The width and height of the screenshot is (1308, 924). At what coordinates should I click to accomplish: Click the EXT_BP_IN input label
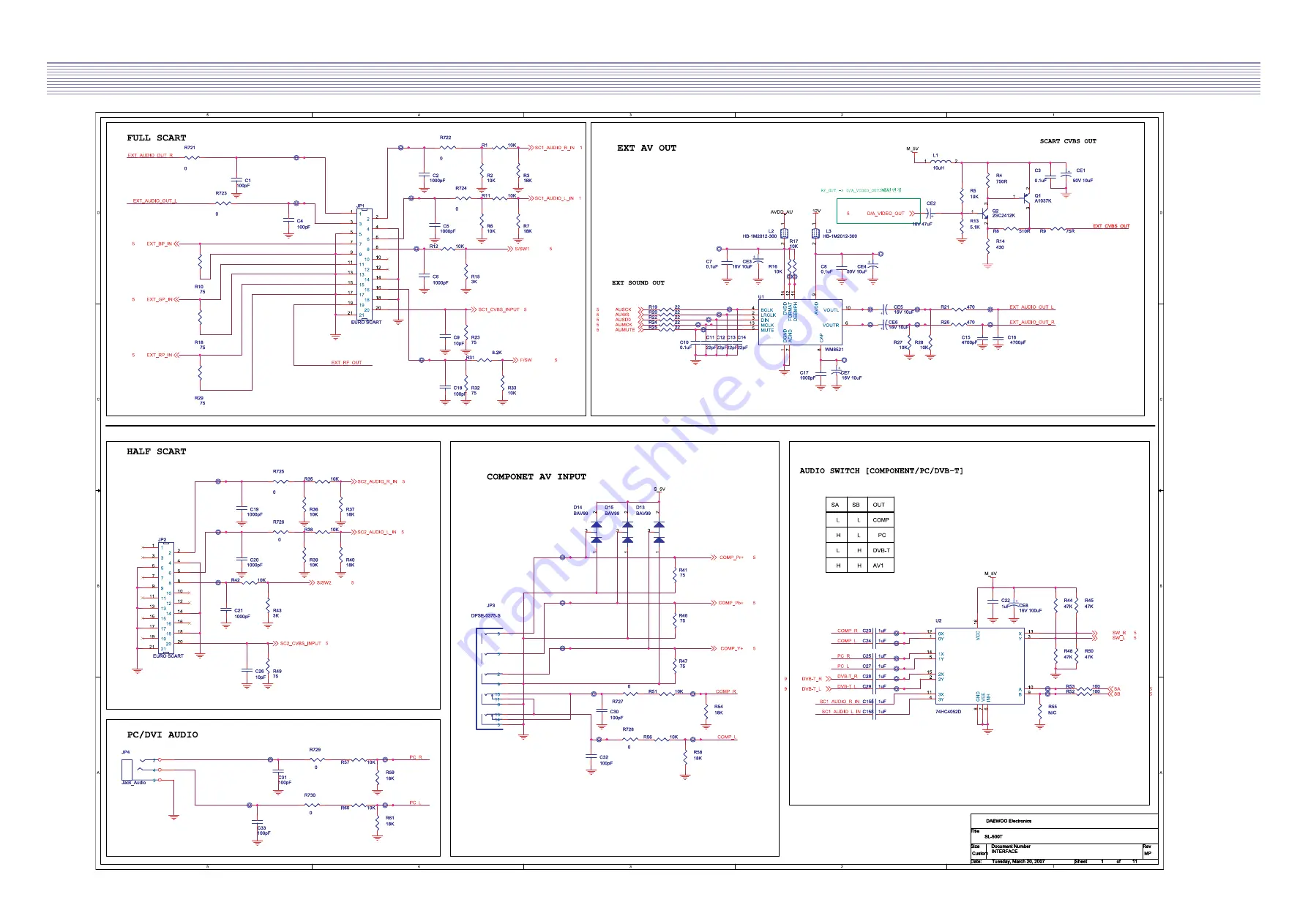click(x=159, y=244)
